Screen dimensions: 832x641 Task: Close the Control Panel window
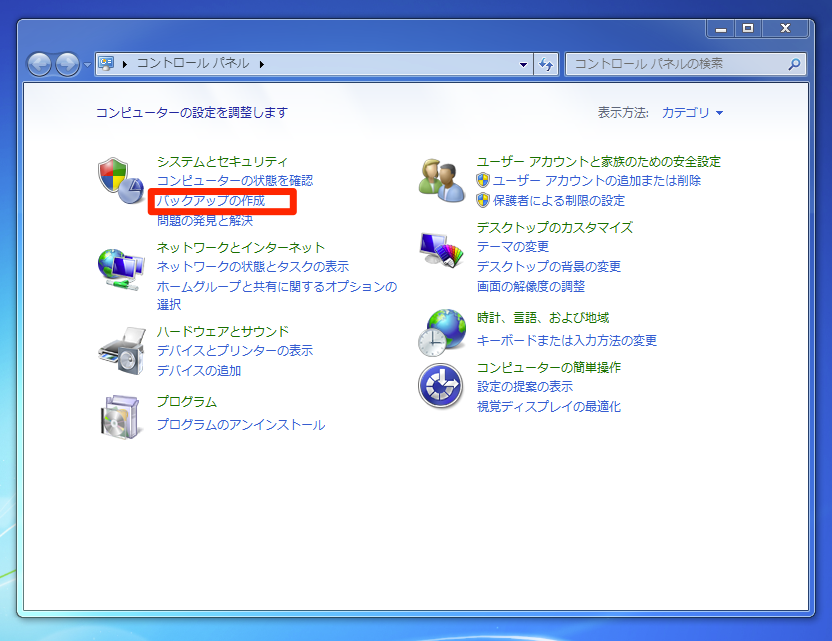(x=786, y=29)
